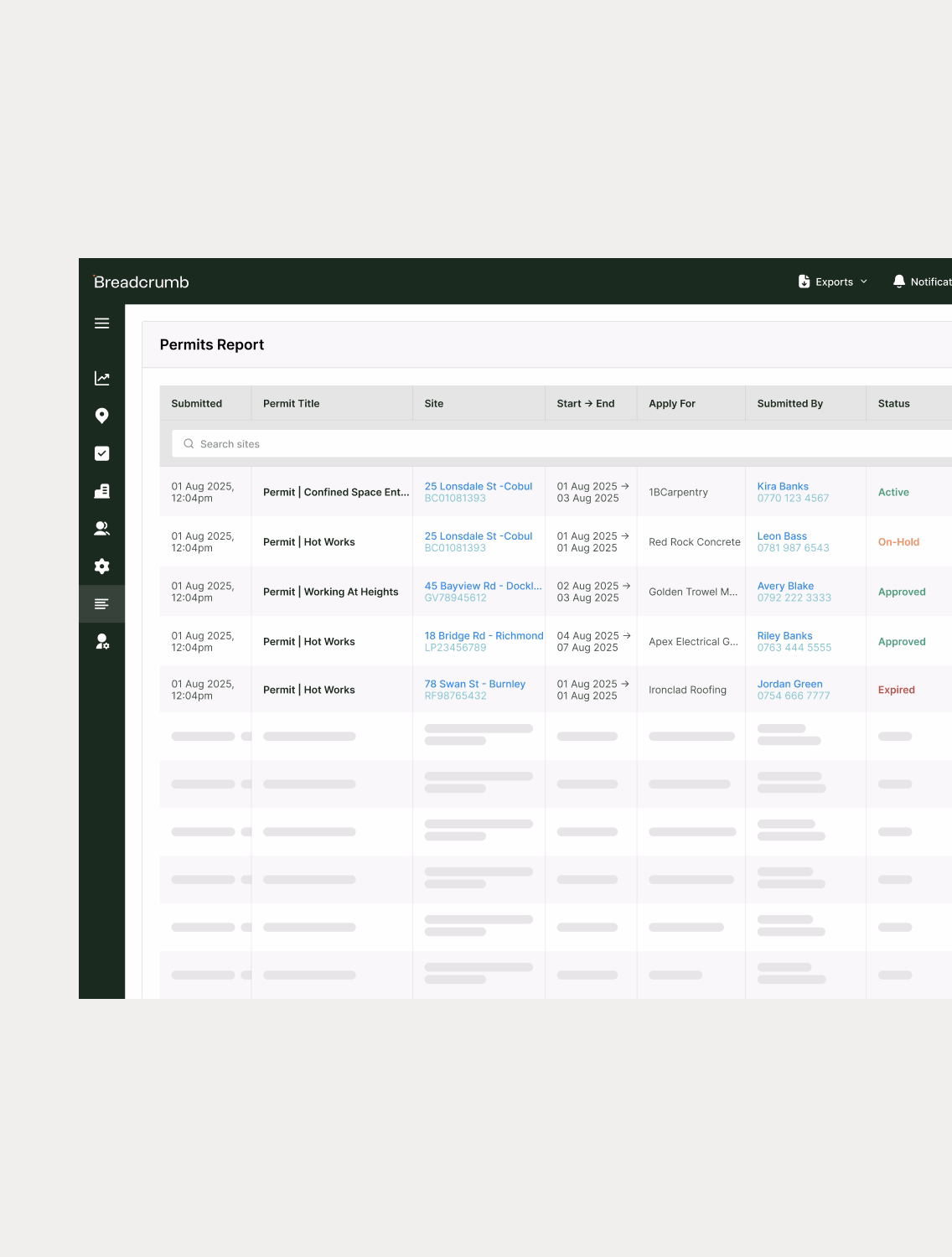Click Permit | Hot Works in Ironclad Roofing row
Screen dimensions: 952x1257
309,690
